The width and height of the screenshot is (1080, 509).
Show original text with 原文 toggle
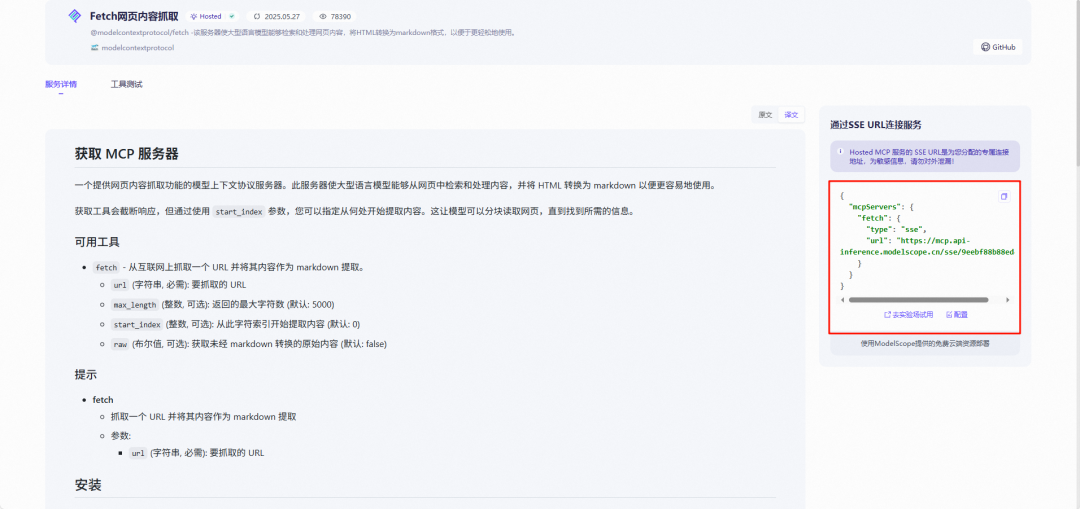pyautogui.click(x=765, y=115)
